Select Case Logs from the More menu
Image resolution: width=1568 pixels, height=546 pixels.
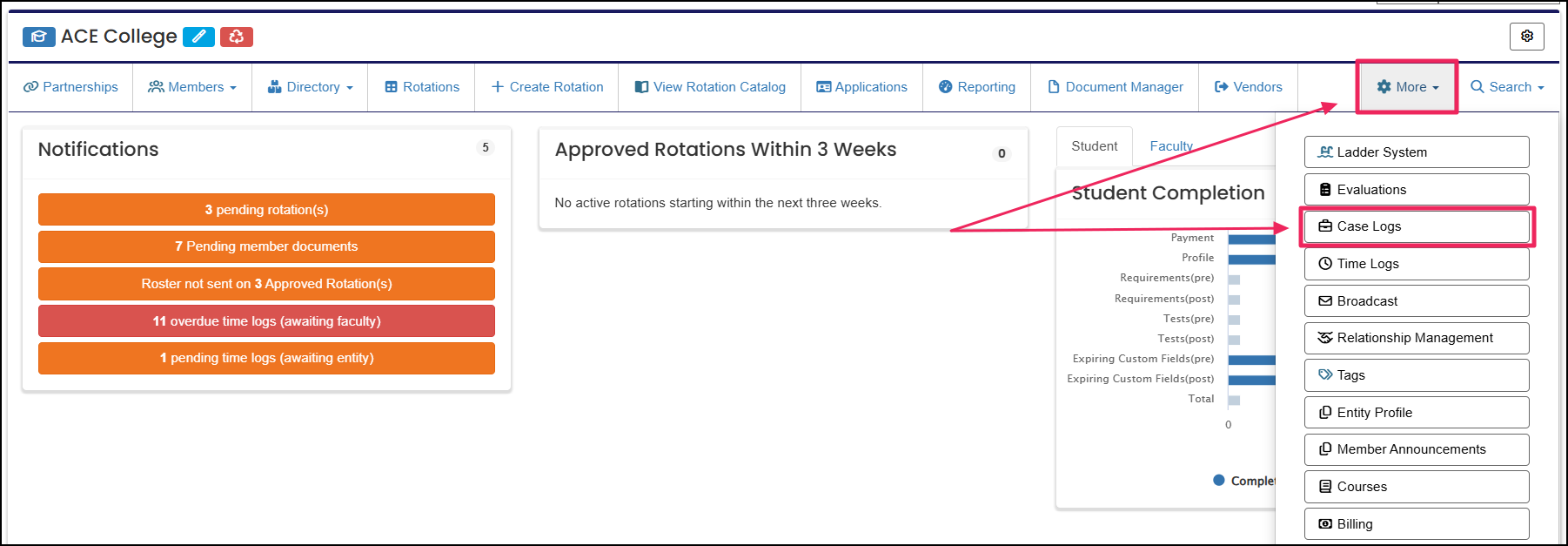1417,226
